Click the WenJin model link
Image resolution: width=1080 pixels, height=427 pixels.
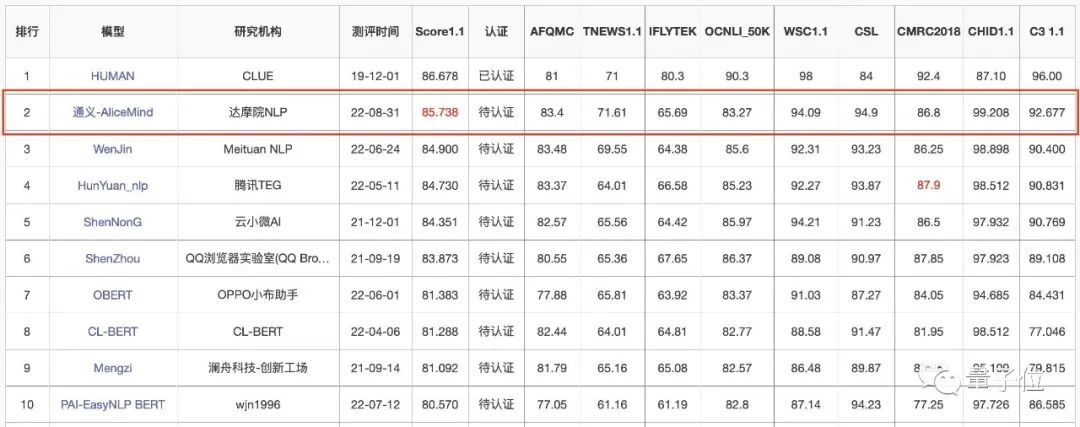[x=112, y=149]
